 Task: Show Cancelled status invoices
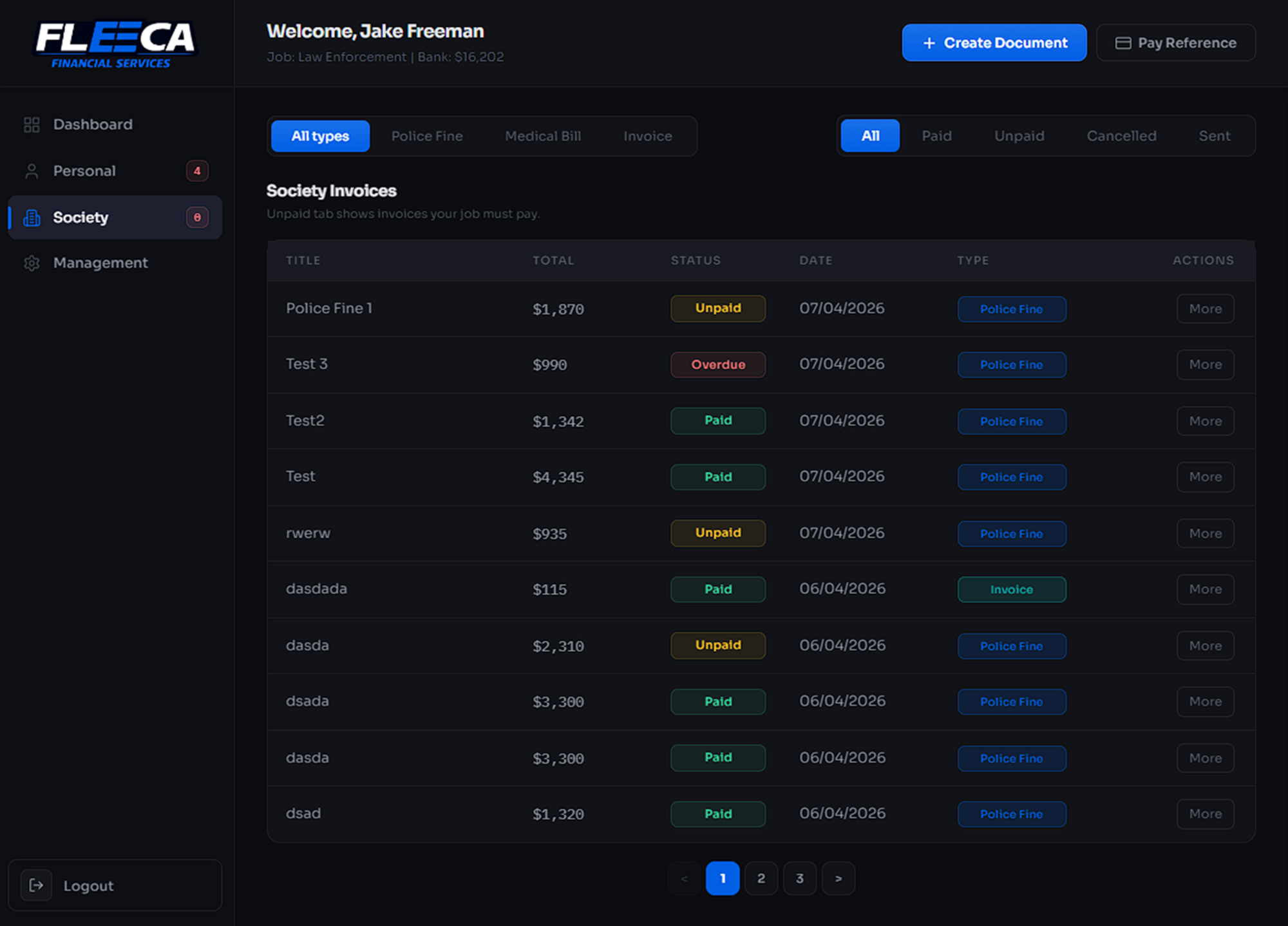pyautogui.click(x=1122, y=136)
